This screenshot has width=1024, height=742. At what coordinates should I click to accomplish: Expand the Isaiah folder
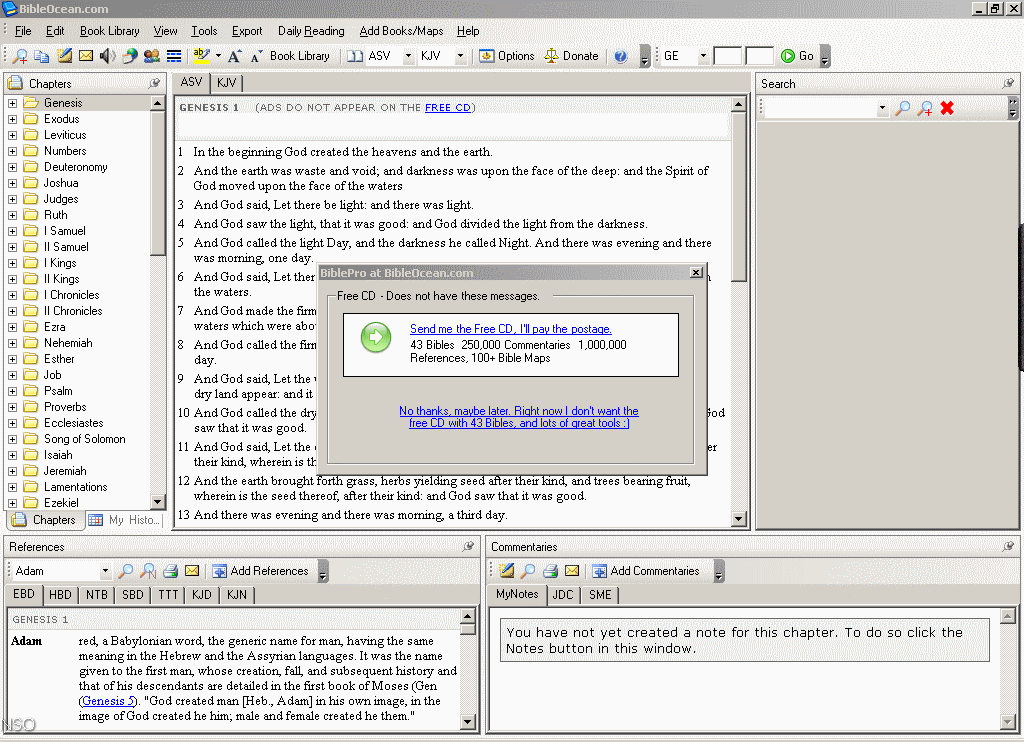[12, 455]
